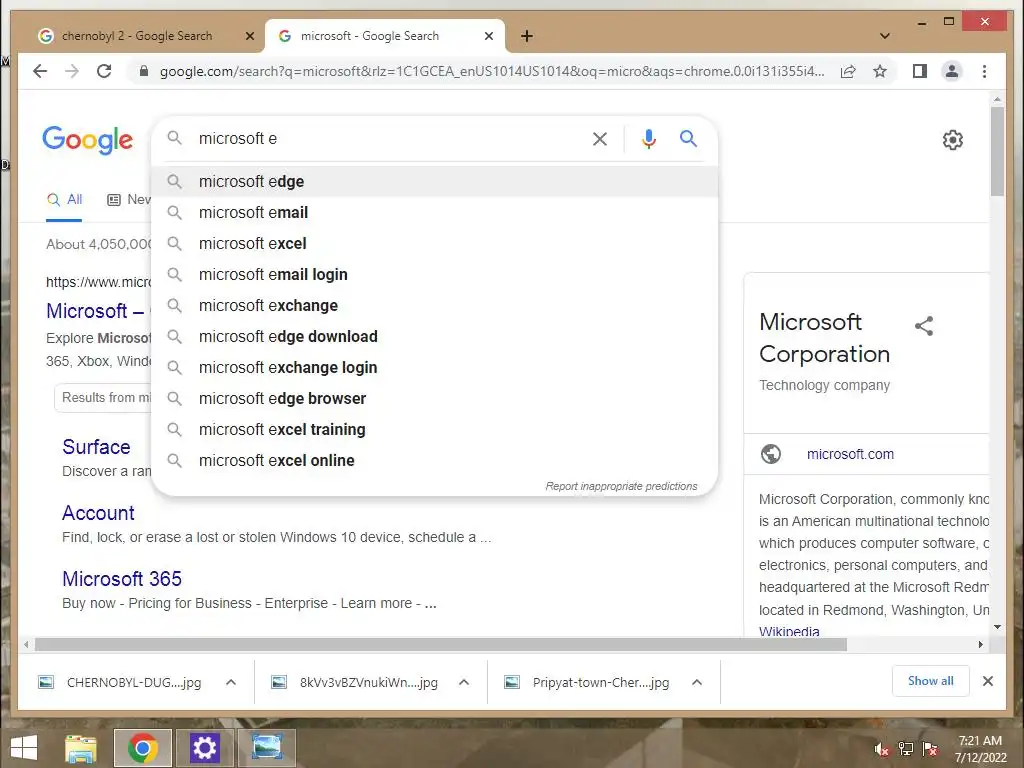Choose suggestion microsoft excel training
Image resolution: width=1024 pixels, height=768 pixels.
pos(435,430)
